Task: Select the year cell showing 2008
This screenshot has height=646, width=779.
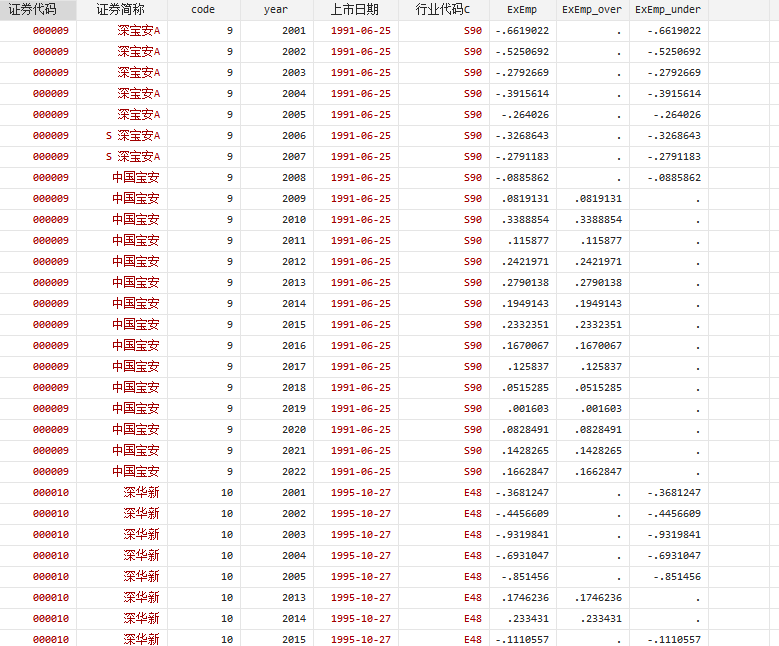Action: (x=293, y=178)
